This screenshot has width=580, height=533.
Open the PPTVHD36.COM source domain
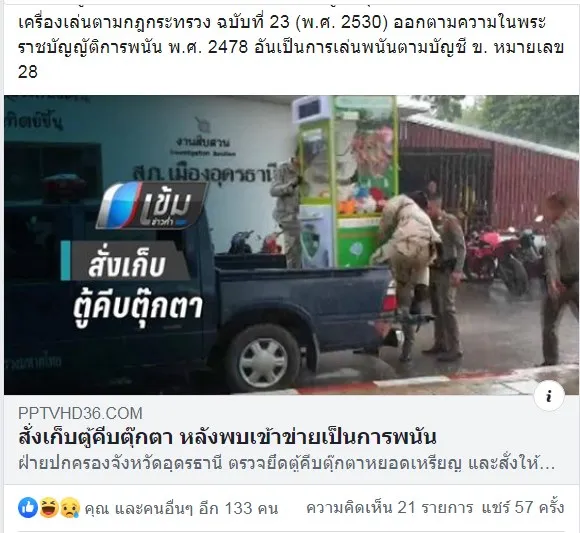tap(80, 413)
